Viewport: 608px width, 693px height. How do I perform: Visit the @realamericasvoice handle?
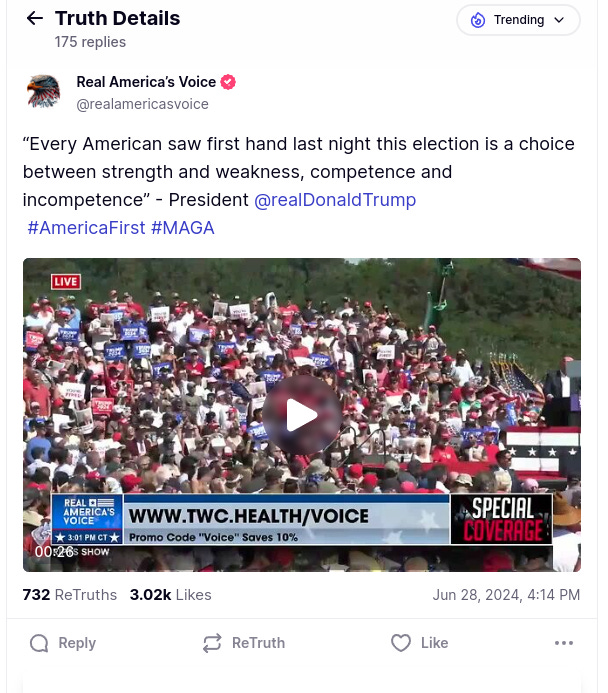[142, 104]
